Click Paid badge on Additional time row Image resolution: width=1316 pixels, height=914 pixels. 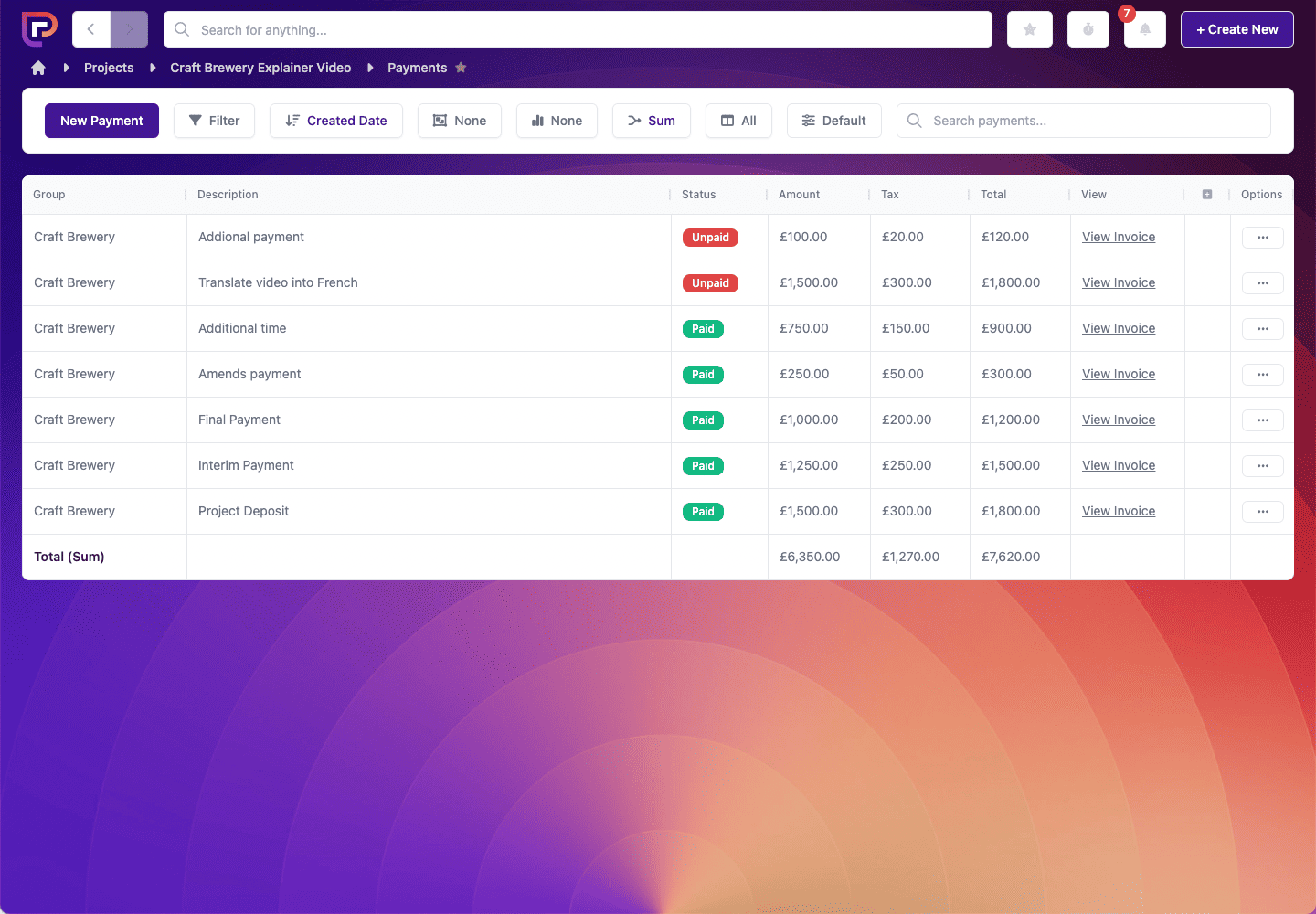pos(703,329)
